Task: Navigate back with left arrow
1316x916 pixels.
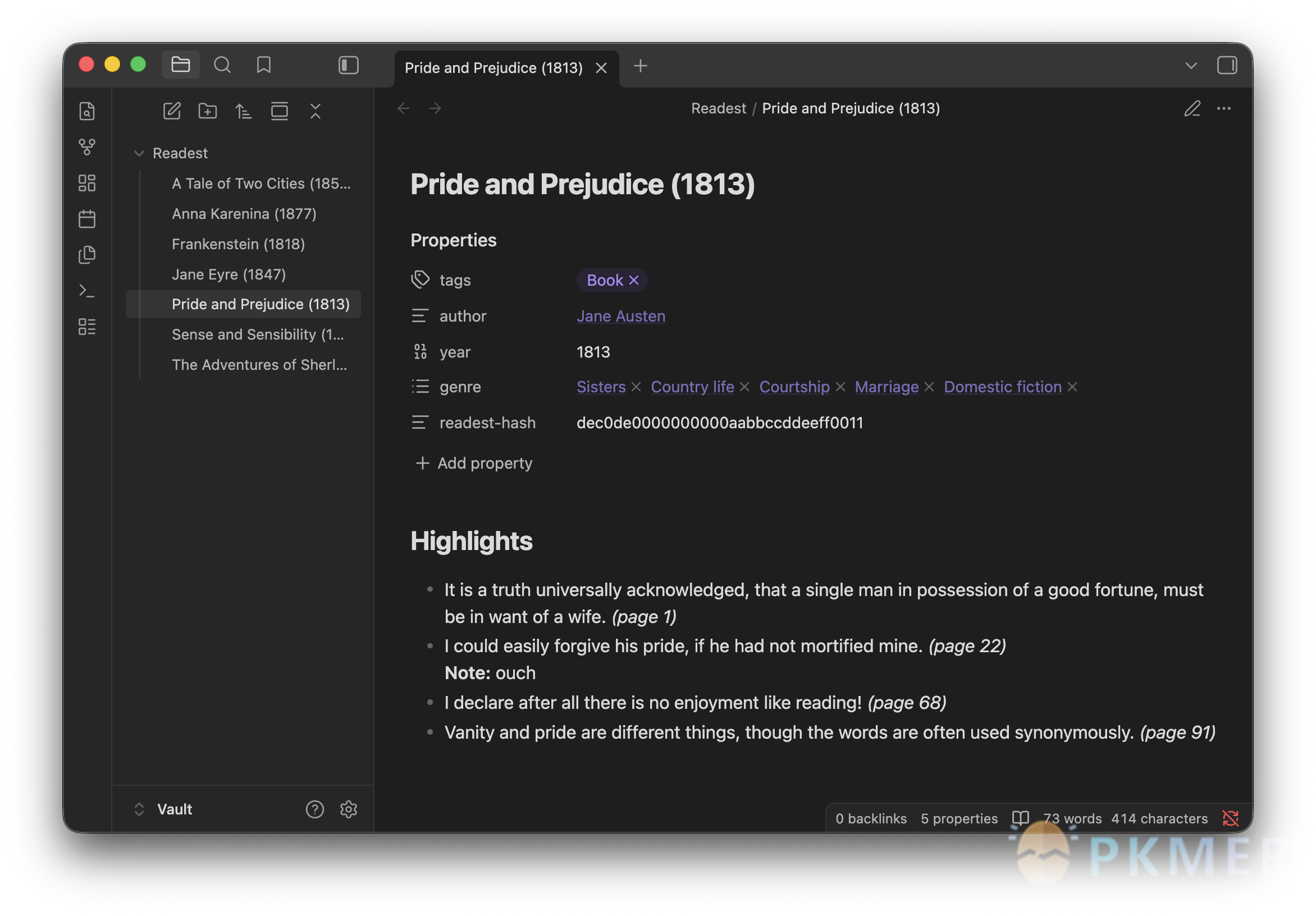Action: coord(404,108)
